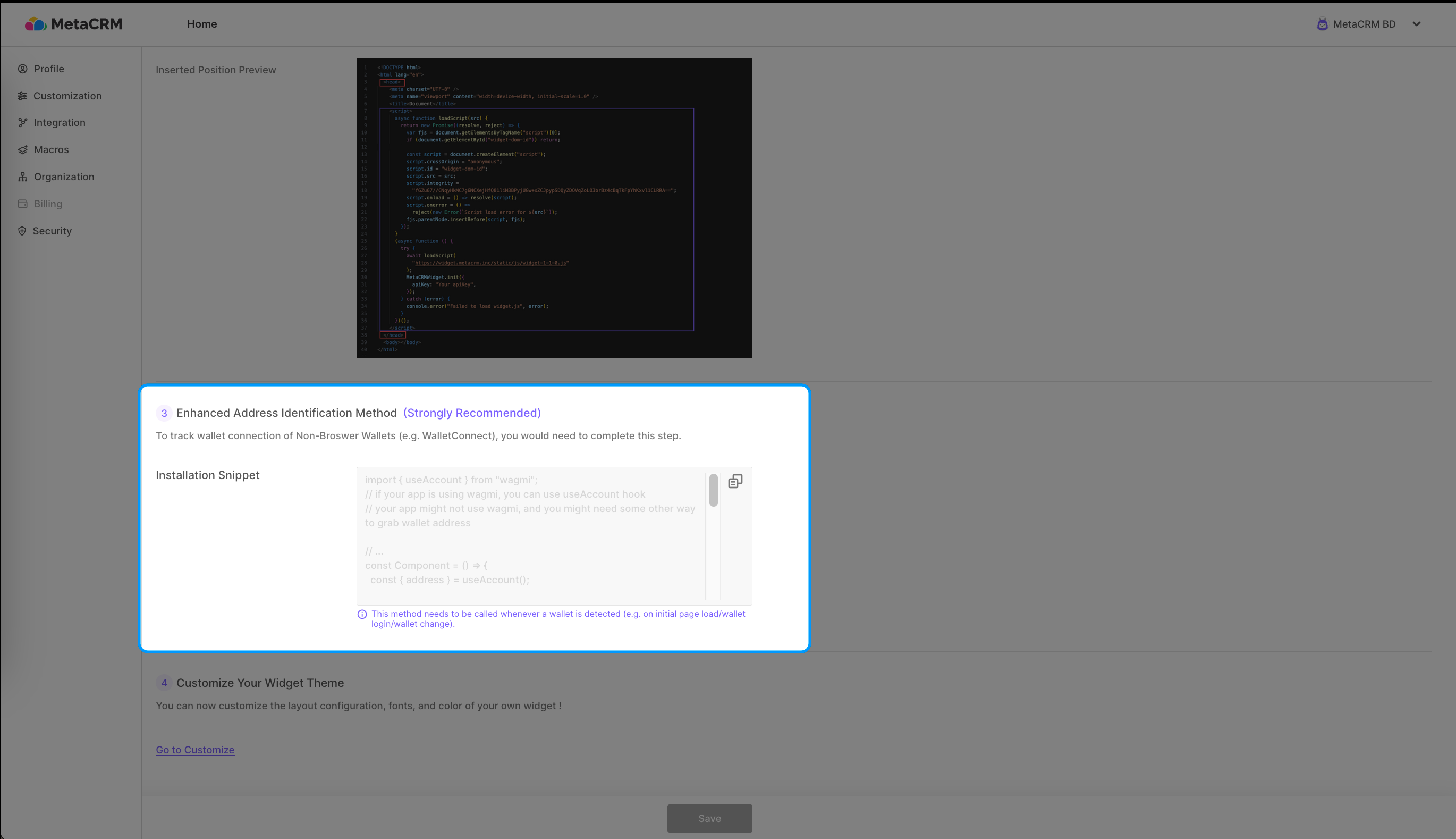Click 'Enhanced Address Identification Method' heading
This screenshot has width=1456, height=839.
click(286, 413)
